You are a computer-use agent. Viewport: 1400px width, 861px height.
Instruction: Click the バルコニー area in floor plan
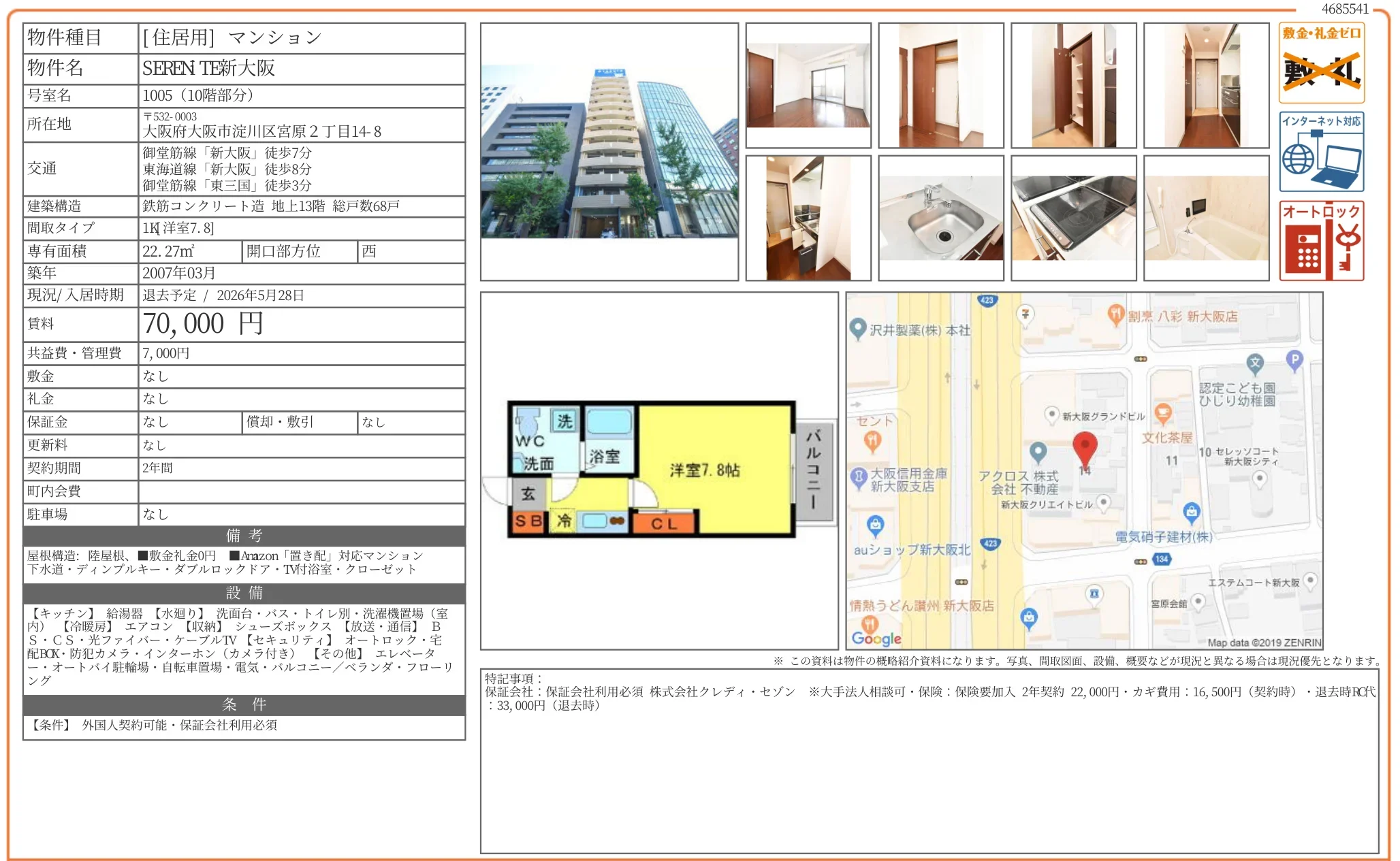coord(813,470)
